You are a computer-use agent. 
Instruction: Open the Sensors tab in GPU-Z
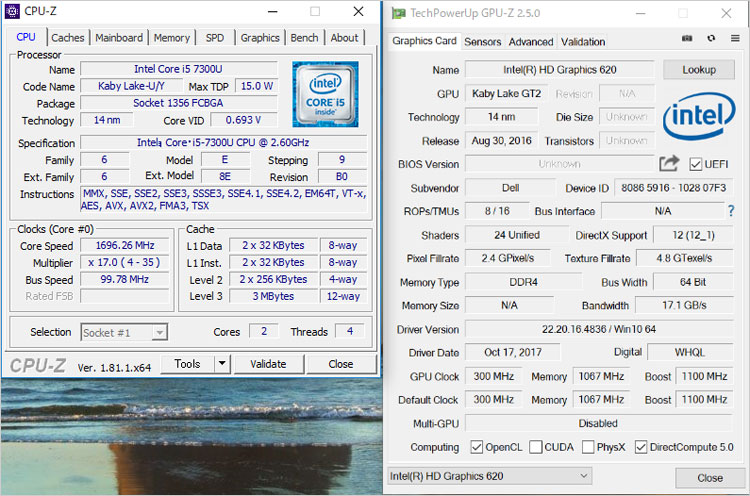click(483, 42)
